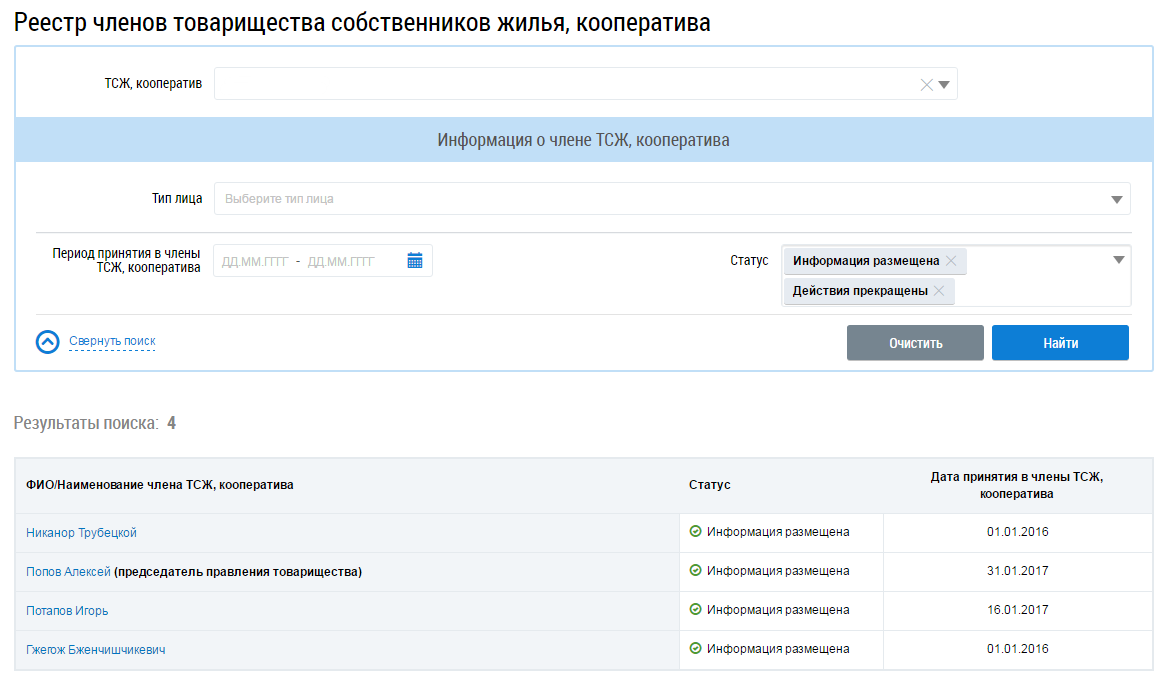The height and width of the screenshot is (687, 1167).
Task: Open member Попов Алексей
Action: 68,572
